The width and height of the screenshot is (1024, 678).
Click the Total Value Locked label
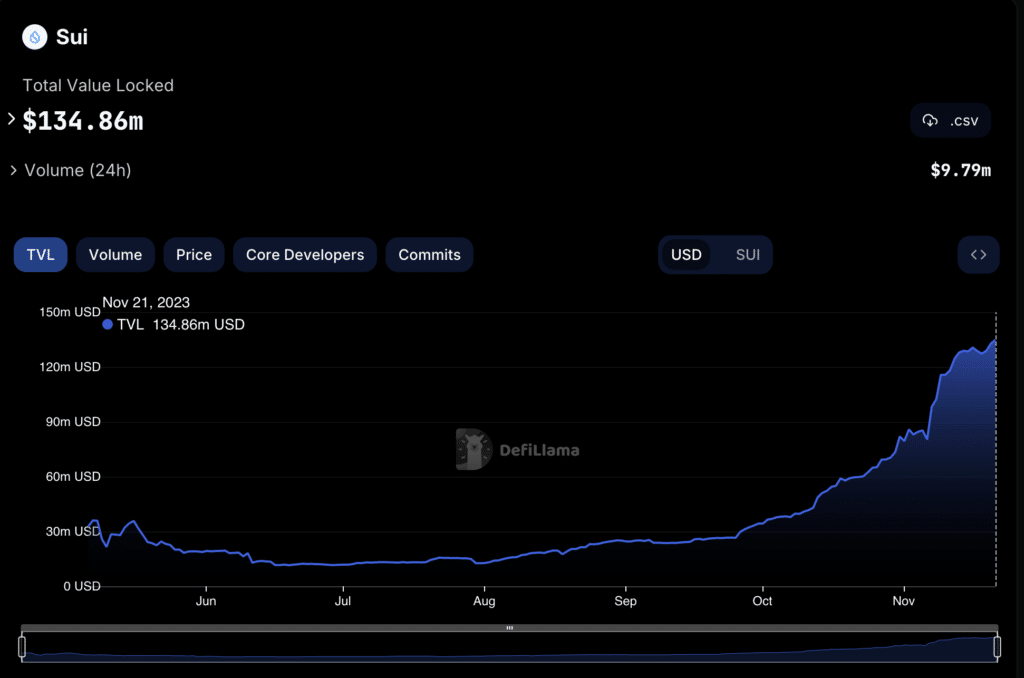pyautogui.click(x=98, y=86)
